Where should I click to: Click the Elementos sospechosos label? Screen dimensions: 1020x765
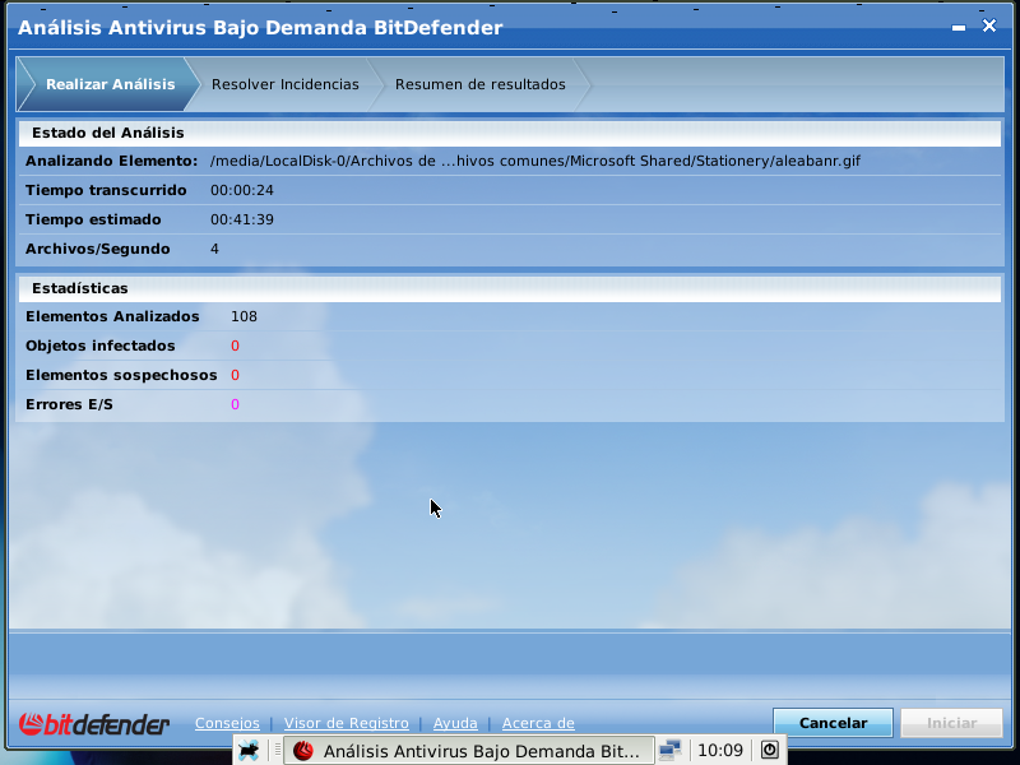click(121, 375)
